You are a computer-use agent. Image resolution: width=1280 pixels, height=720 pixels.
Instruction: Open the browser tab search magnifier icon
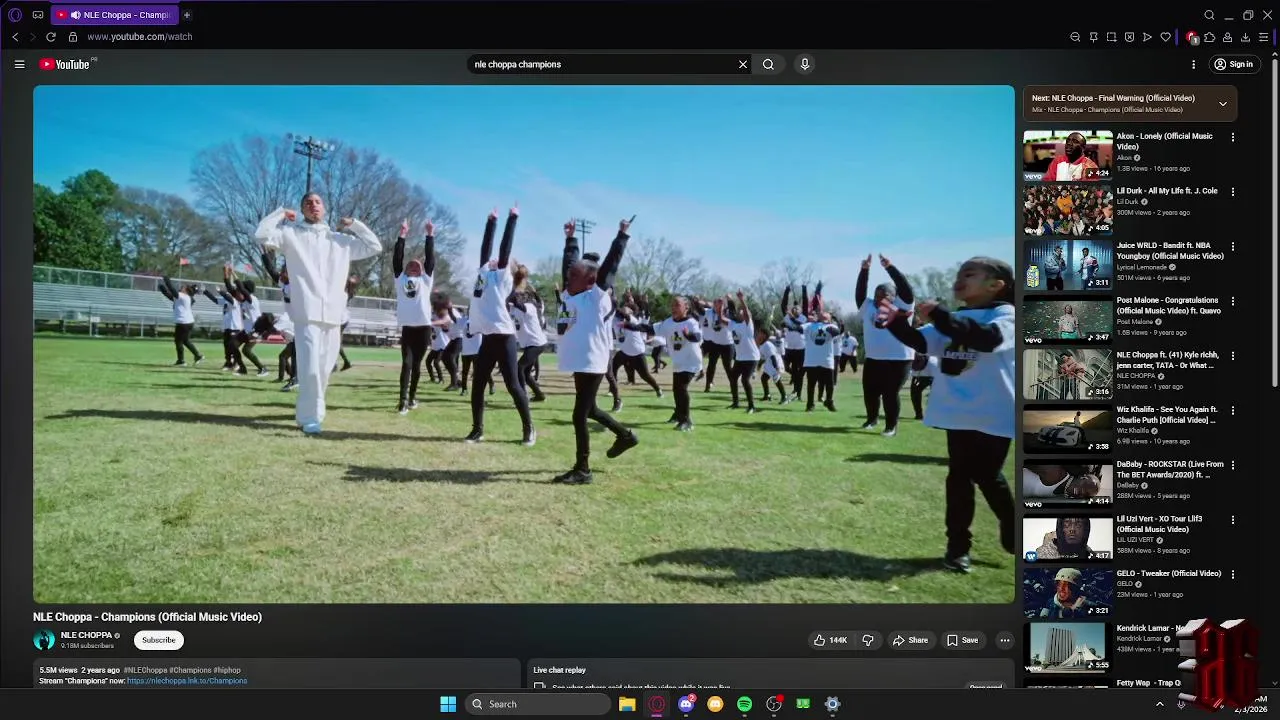(x=1209, y=15)
